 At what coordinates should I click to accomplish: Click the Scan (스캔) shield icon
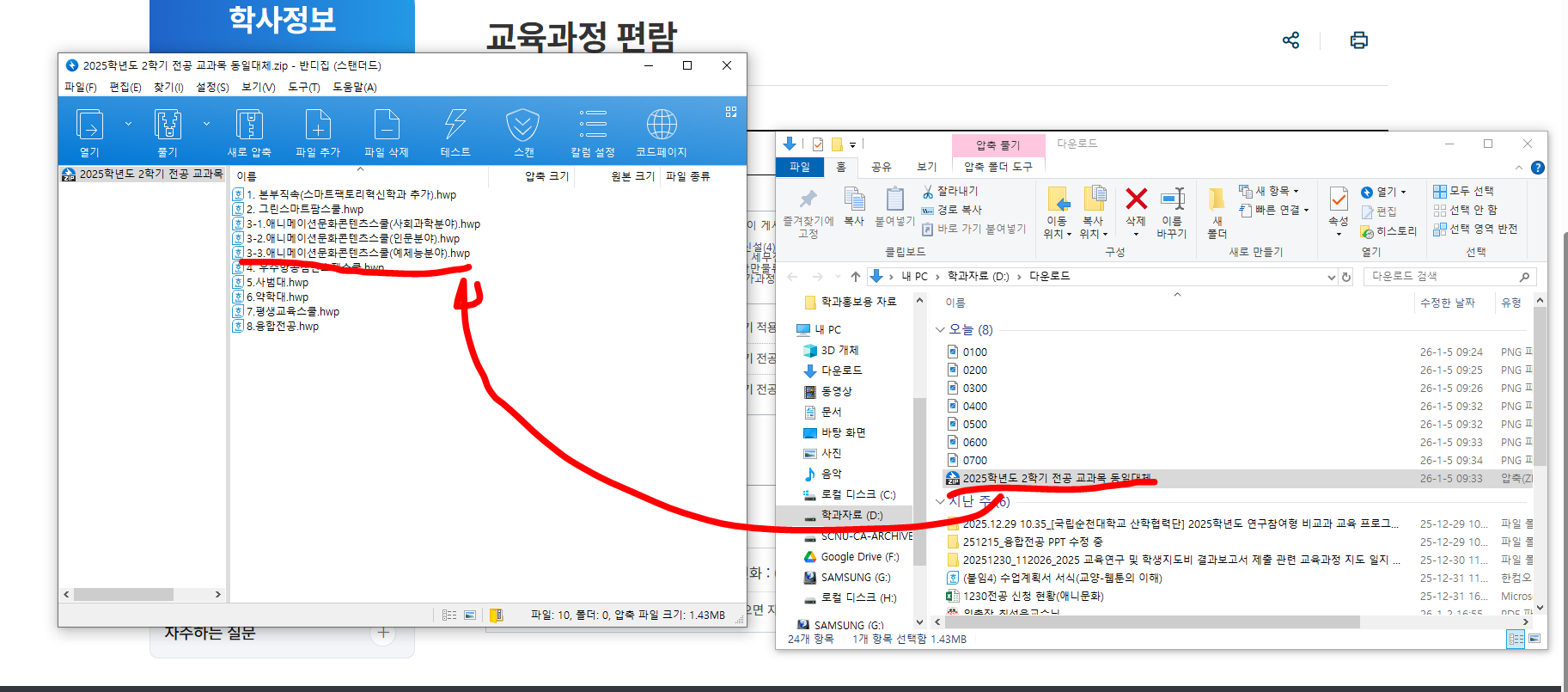click(x=523, y=126)
